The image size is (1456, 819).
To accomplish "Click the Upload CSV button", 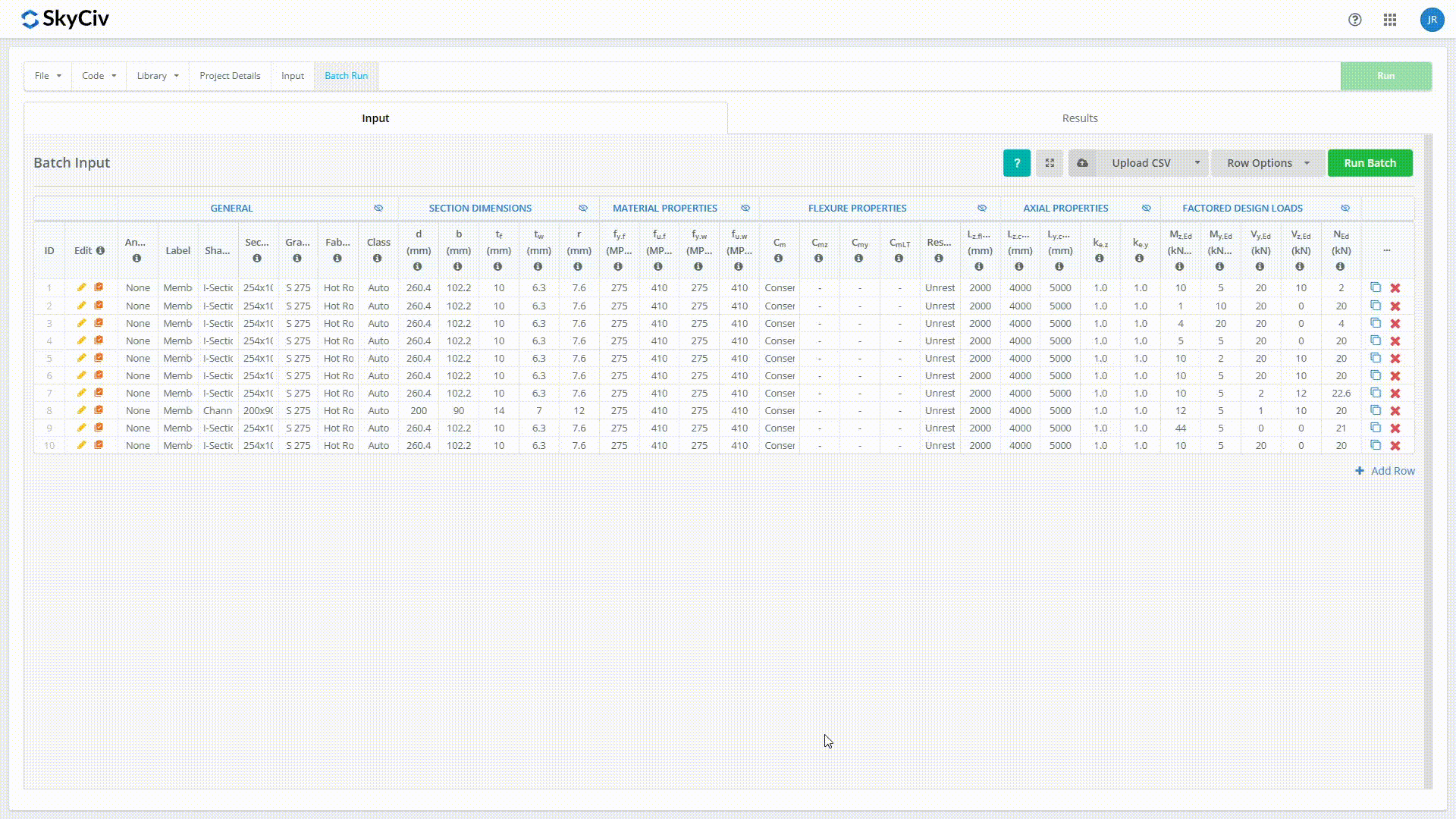I will (1141, 163).
